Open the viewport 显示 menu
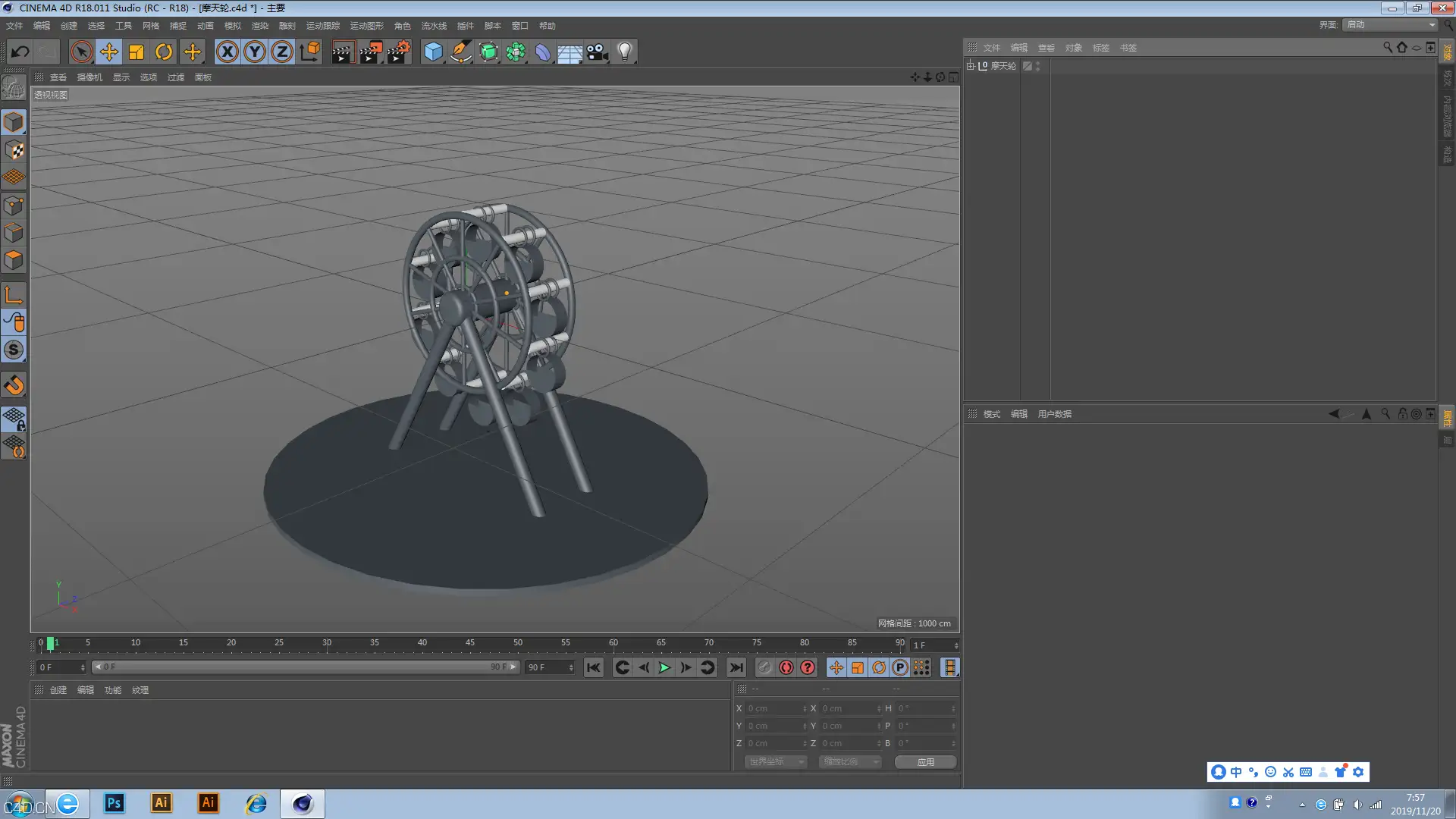 click(121, 77)
